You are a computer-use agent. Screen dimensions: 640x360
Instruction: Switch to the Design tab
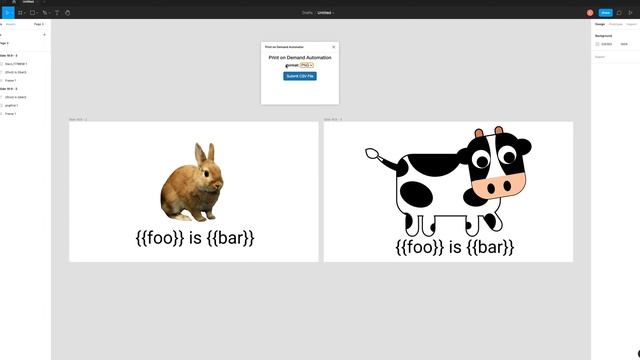tap(600, 24)
